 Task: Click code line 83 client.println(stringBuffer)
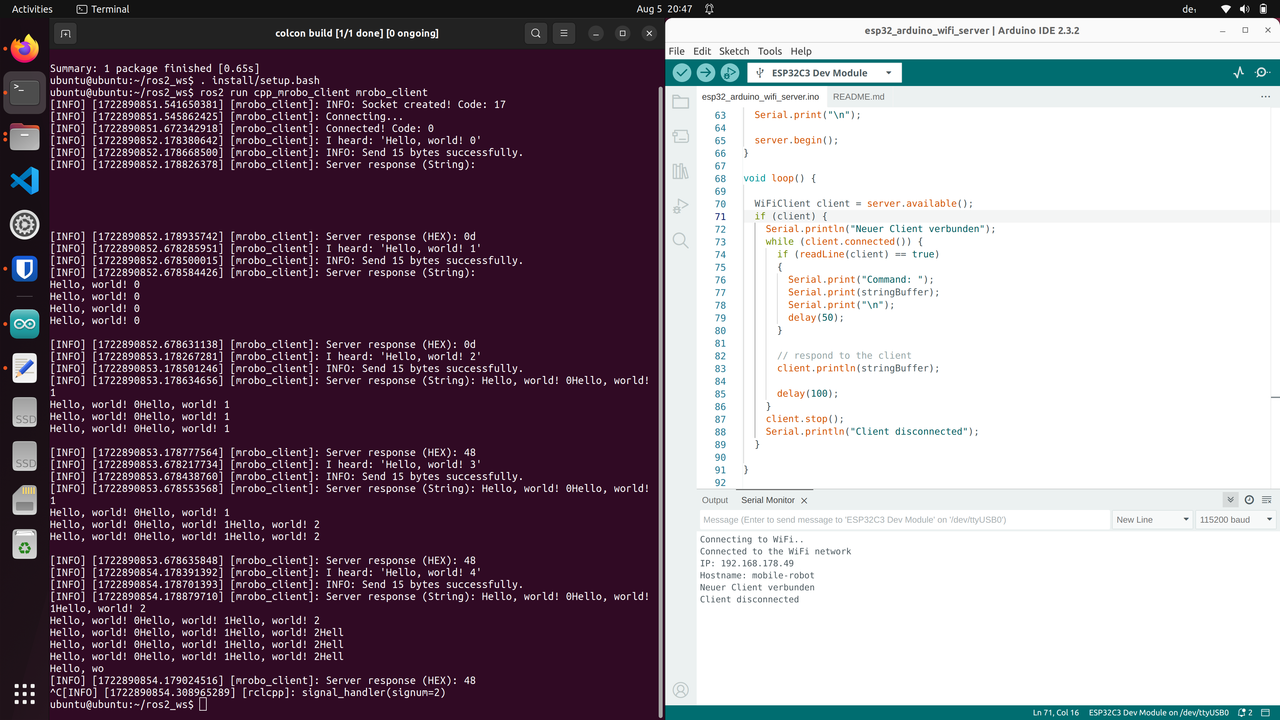point(858,368)
